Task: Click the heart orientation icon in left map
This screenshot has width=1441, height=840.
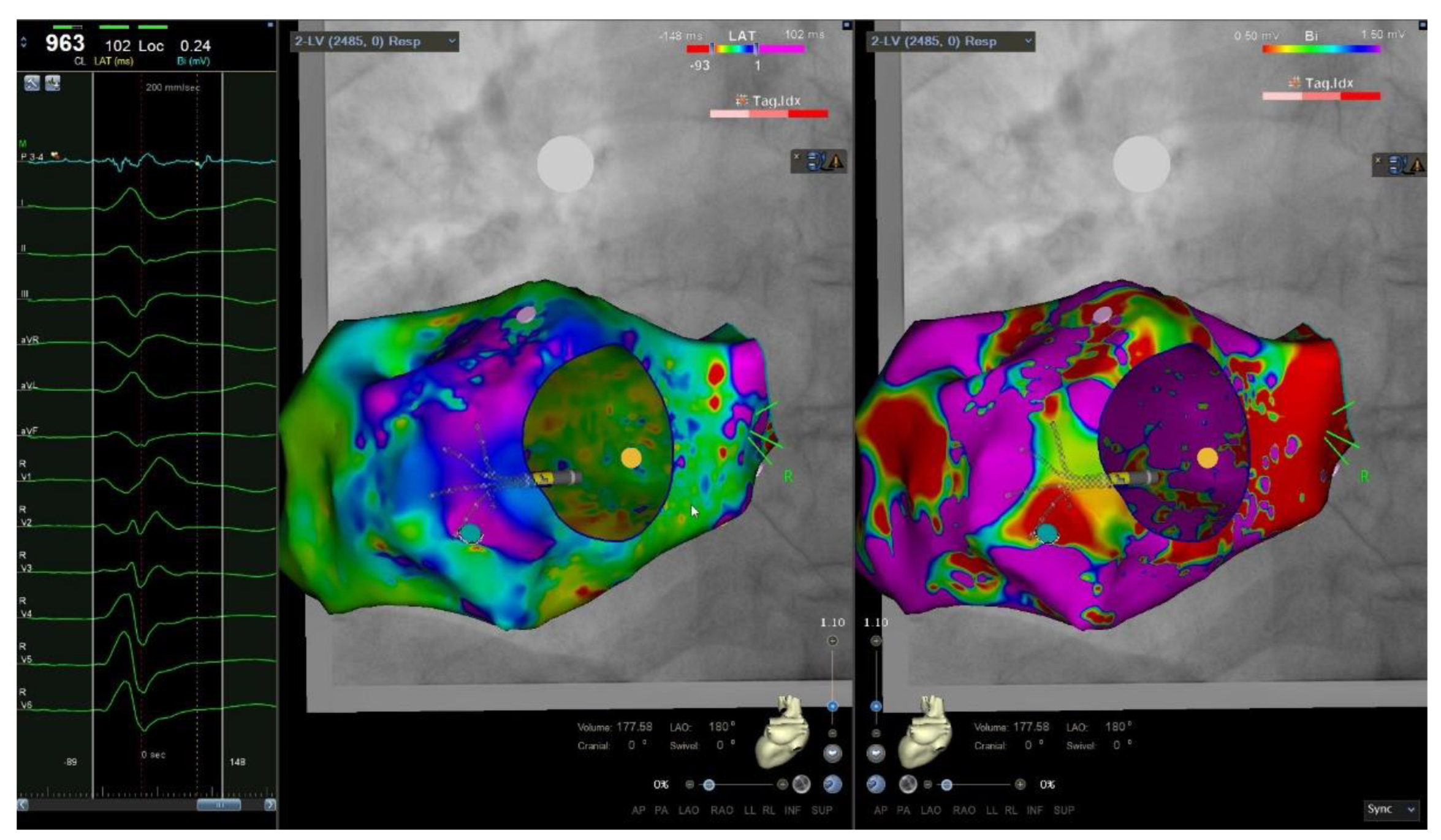Action: point(783,731)
